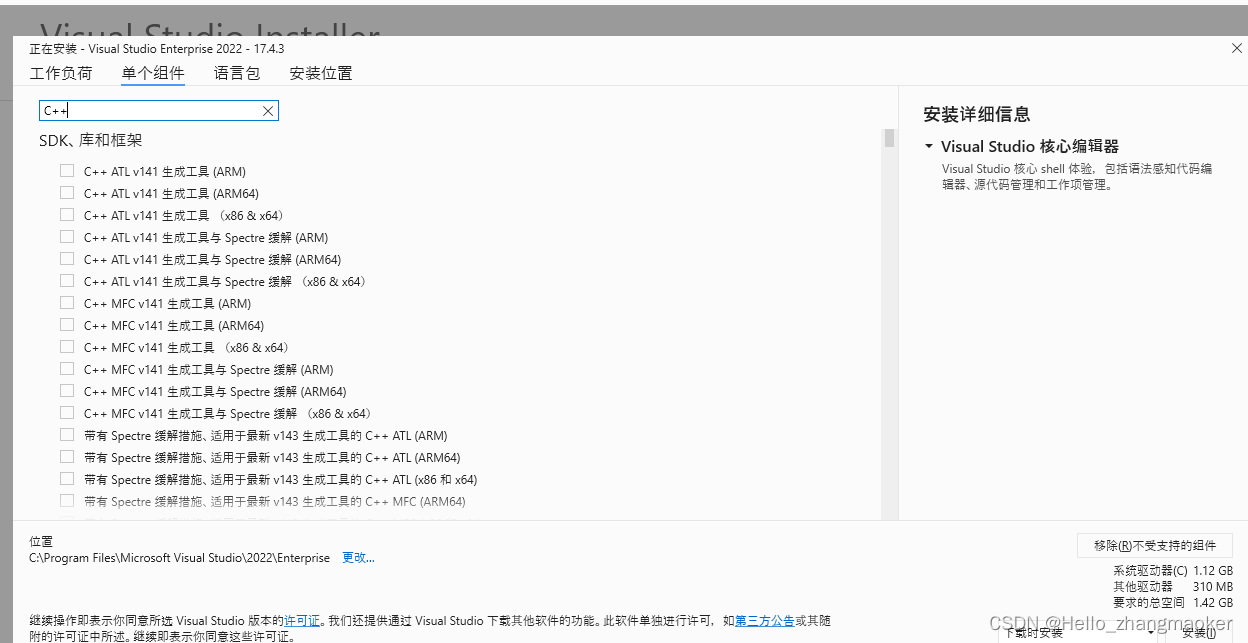Check the C++ ATL v141 生成工具 (ARM64) box
Viewport: 1248px width, 643px height.
pyautogui.click(x=66, y=192)
